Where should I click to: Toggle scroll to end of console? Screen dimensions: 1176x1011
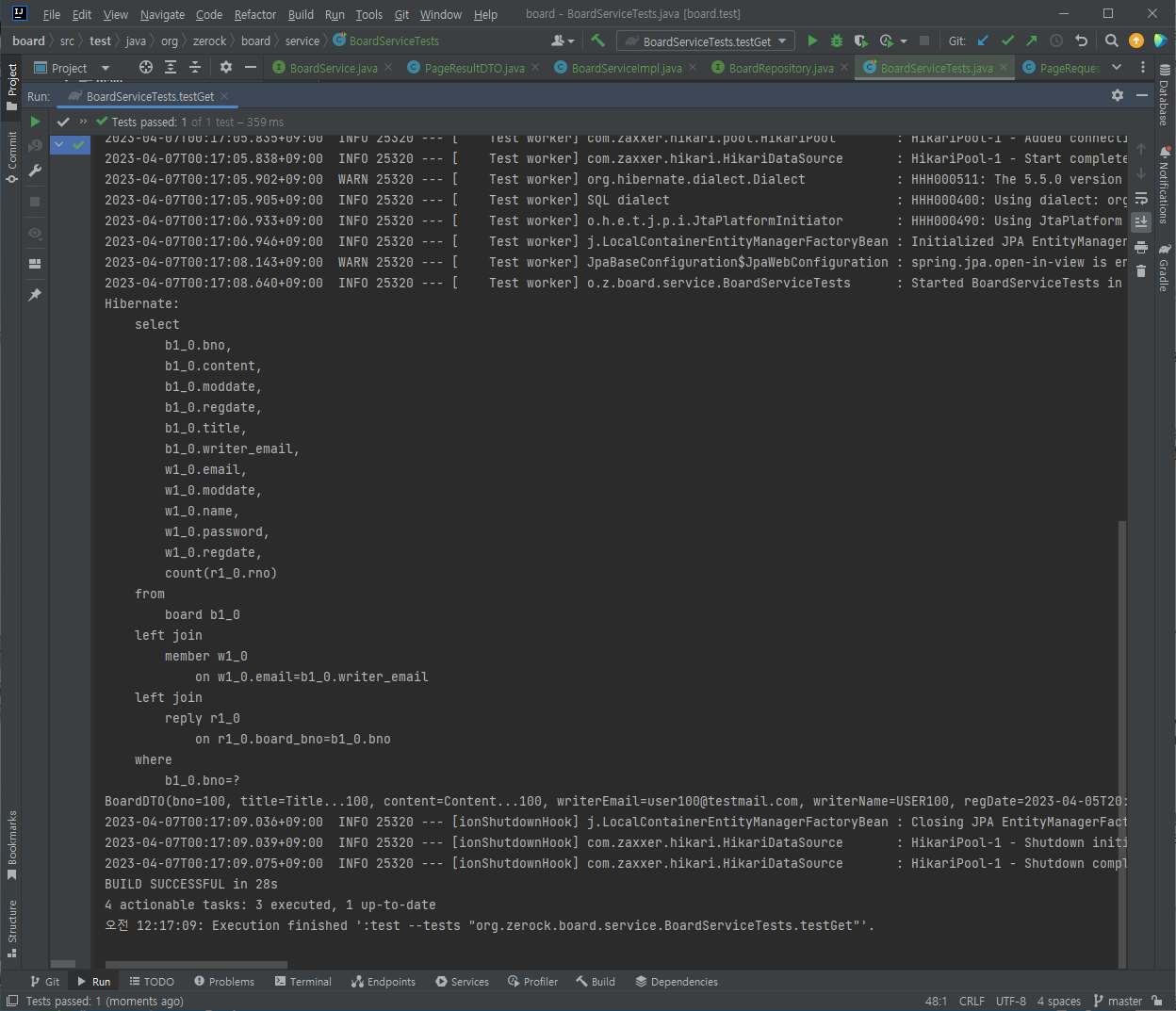1141,222
